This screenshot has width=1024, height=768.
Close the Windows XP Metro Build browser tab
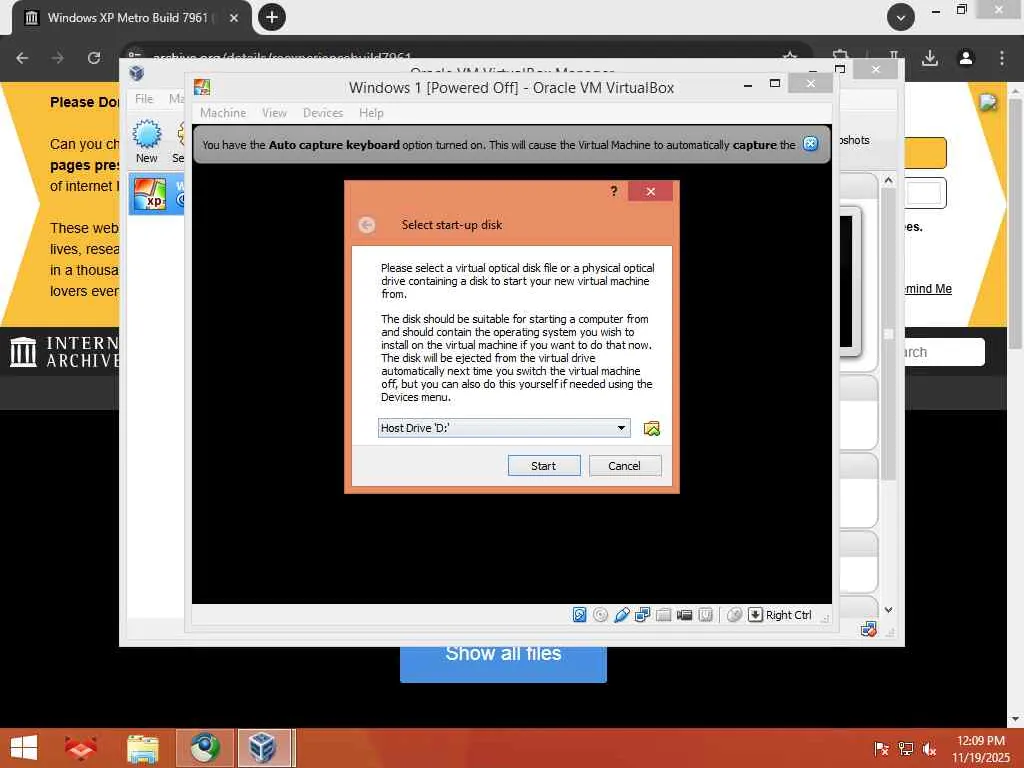click(x=233, y=18)
